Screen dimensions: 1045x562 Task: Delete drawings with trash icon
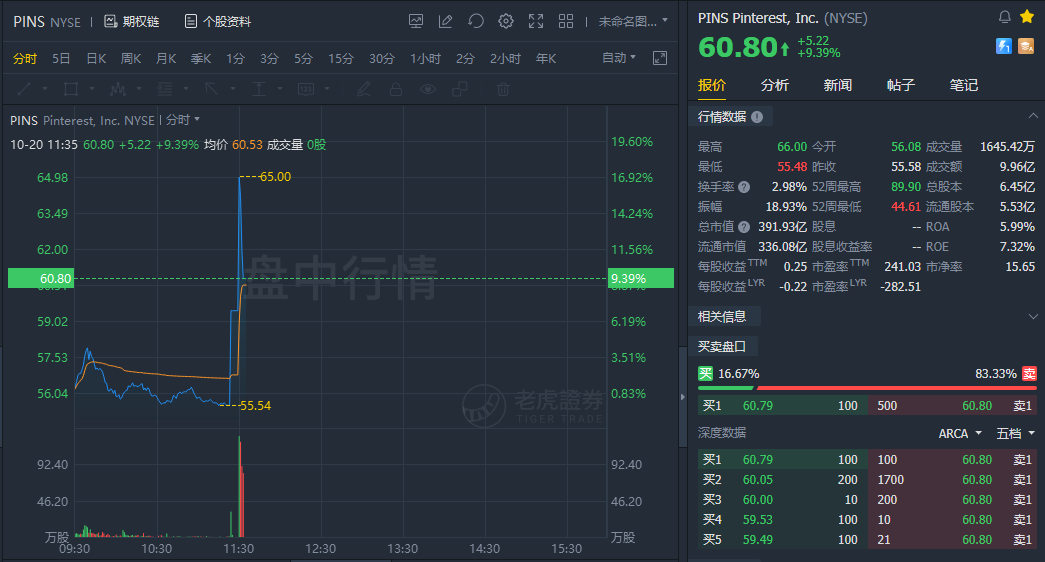[x=503, y=89]
